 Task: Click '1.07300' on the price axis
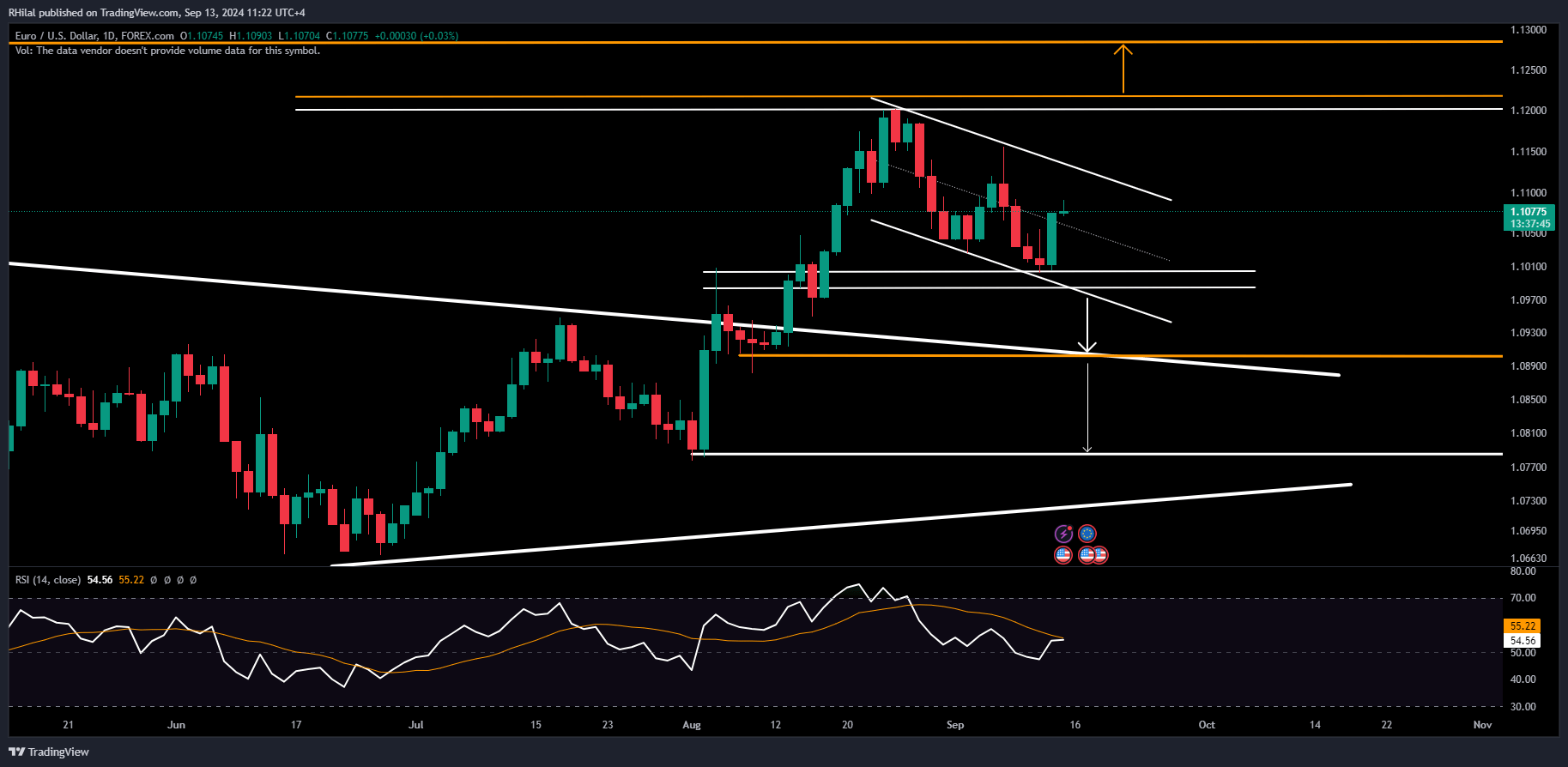(x=1529, y=501)
